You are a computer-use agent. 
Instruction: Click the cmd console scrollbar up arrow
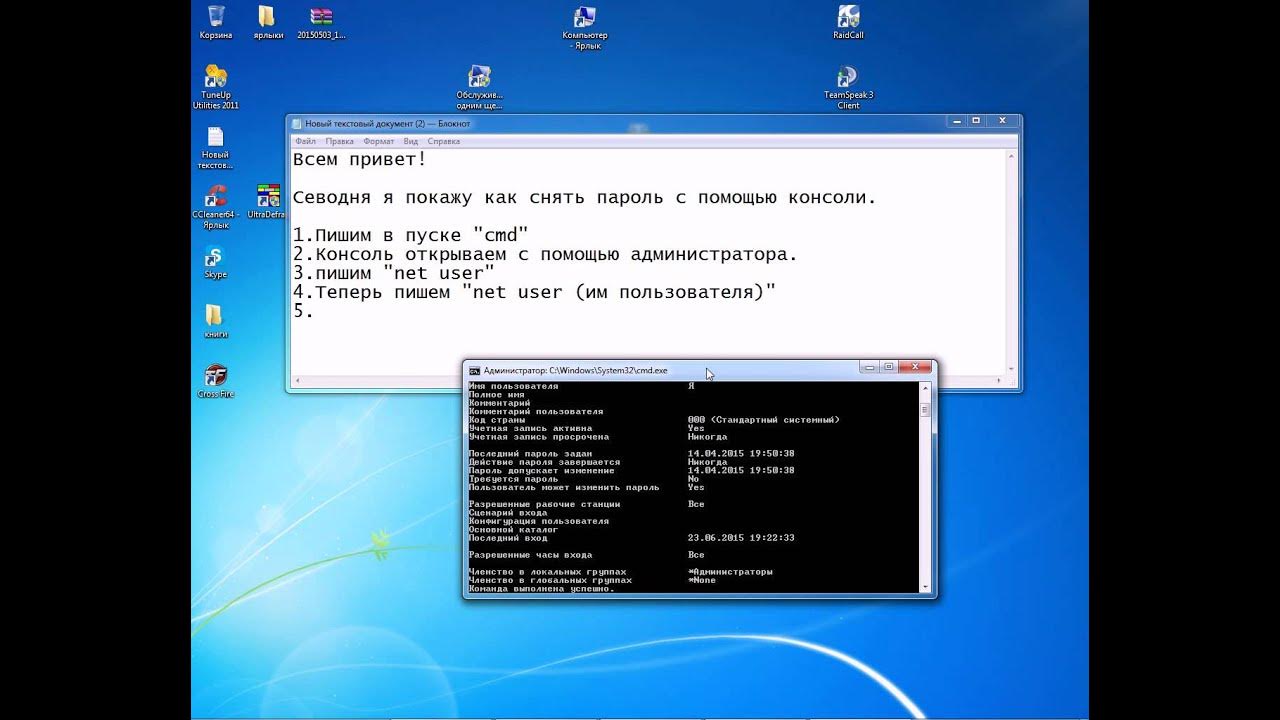tap(925, 387)
